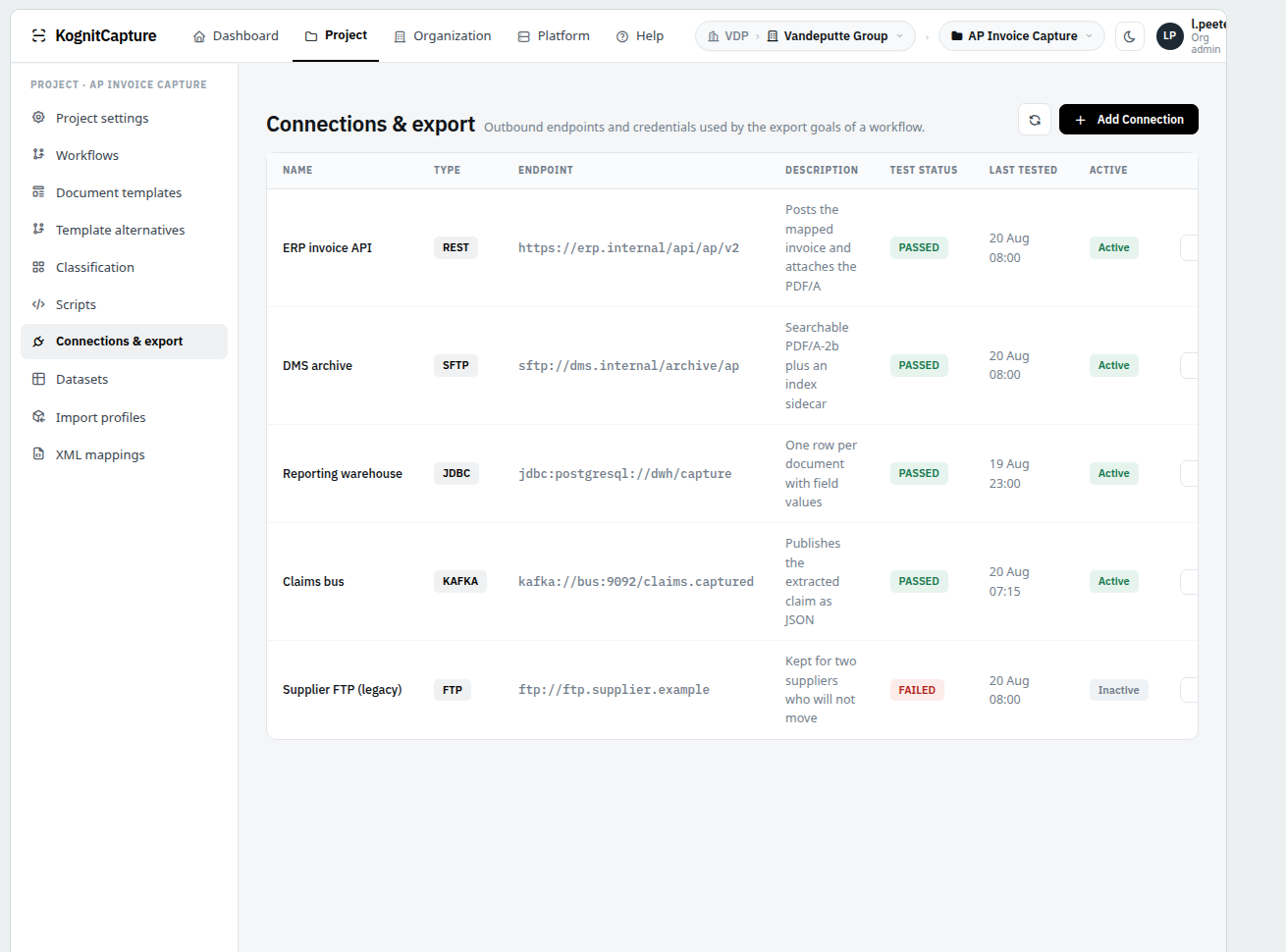Screen dimensions: 1286x952
Task: Click the Connections & export plug icon
Action: [x=38, y=342]
